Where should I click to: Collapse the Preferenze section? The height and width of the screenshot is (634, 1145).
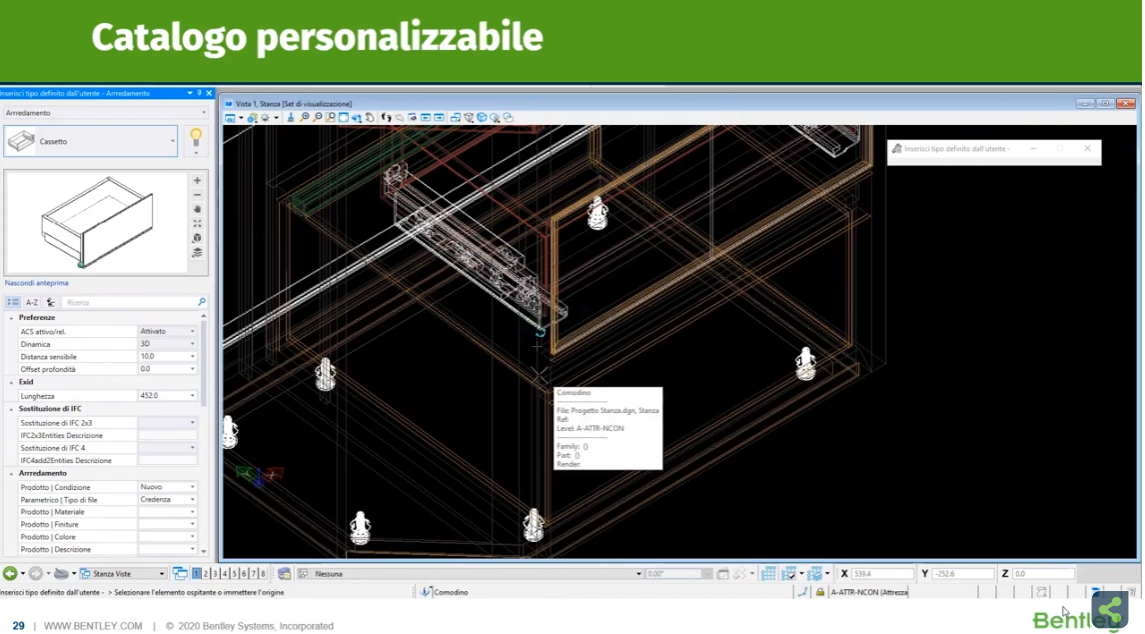coord(12,318)
